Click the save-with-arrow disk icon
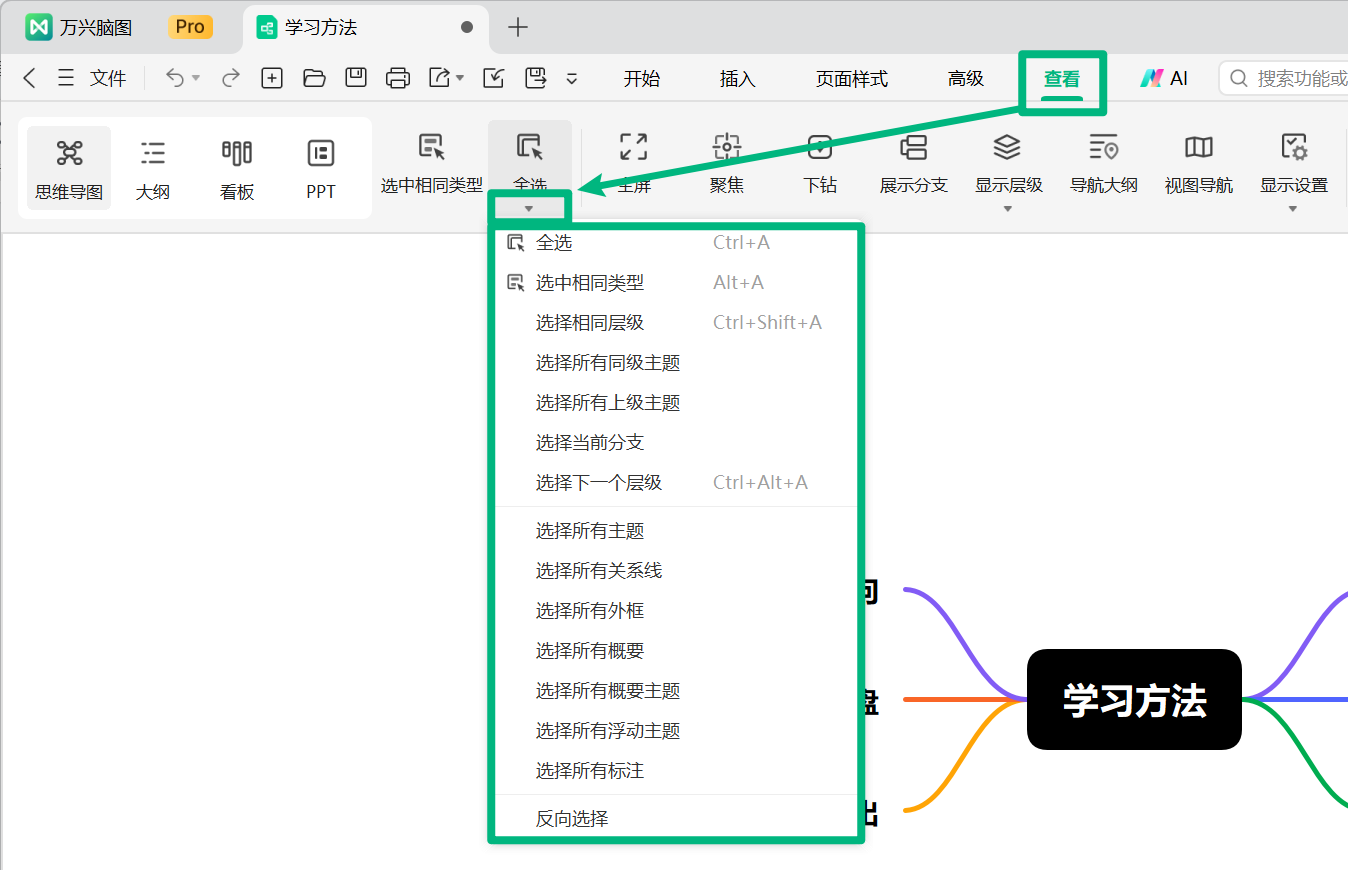 pos(535,78)
